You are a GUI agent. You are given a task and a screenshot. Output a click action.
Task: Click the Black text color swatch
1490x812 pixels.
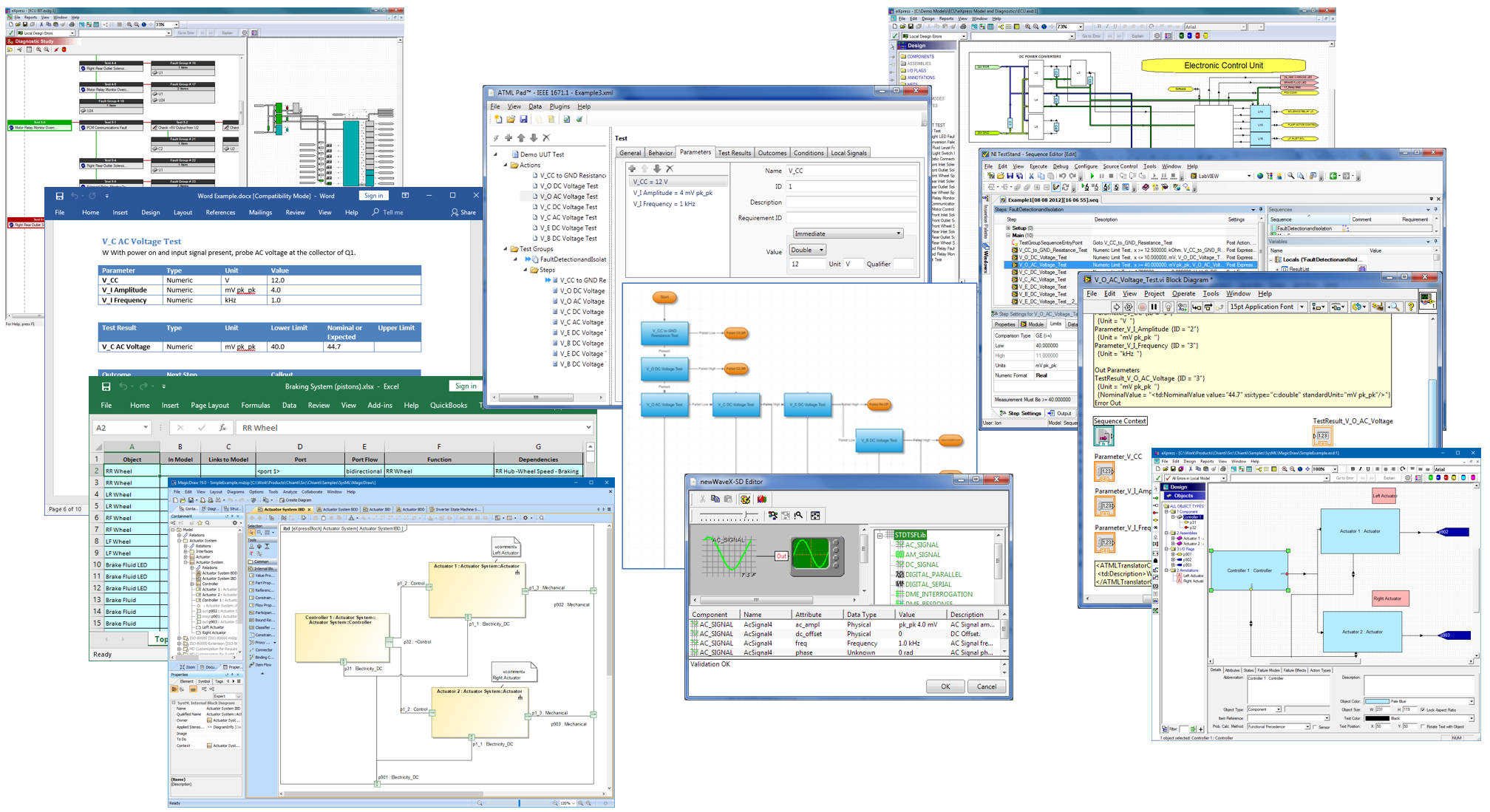(1376, 718)
